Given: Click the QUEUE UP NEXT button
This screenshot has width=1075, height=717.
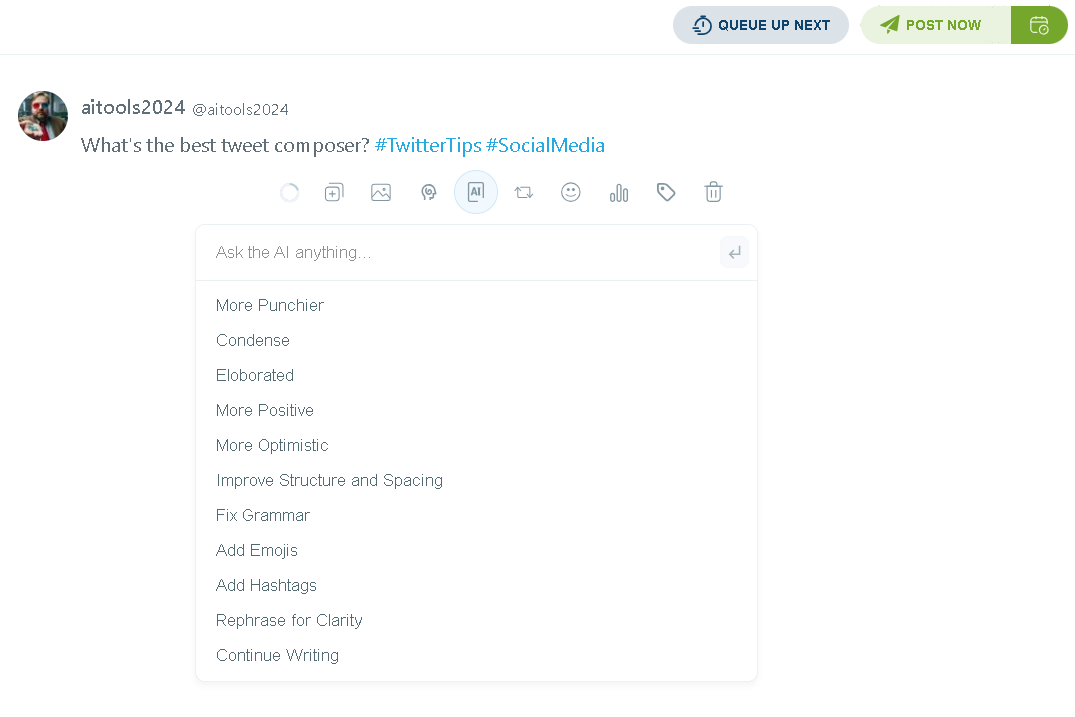Looking at the screenshot, I should point(761,24).
